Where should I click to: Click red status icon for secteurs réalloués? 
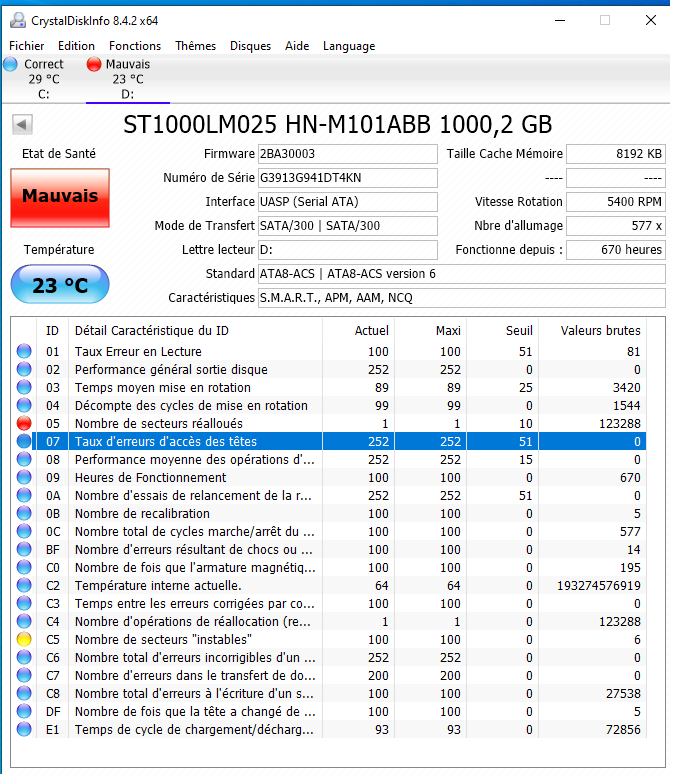pyautogui.click(x=24, y=424)
